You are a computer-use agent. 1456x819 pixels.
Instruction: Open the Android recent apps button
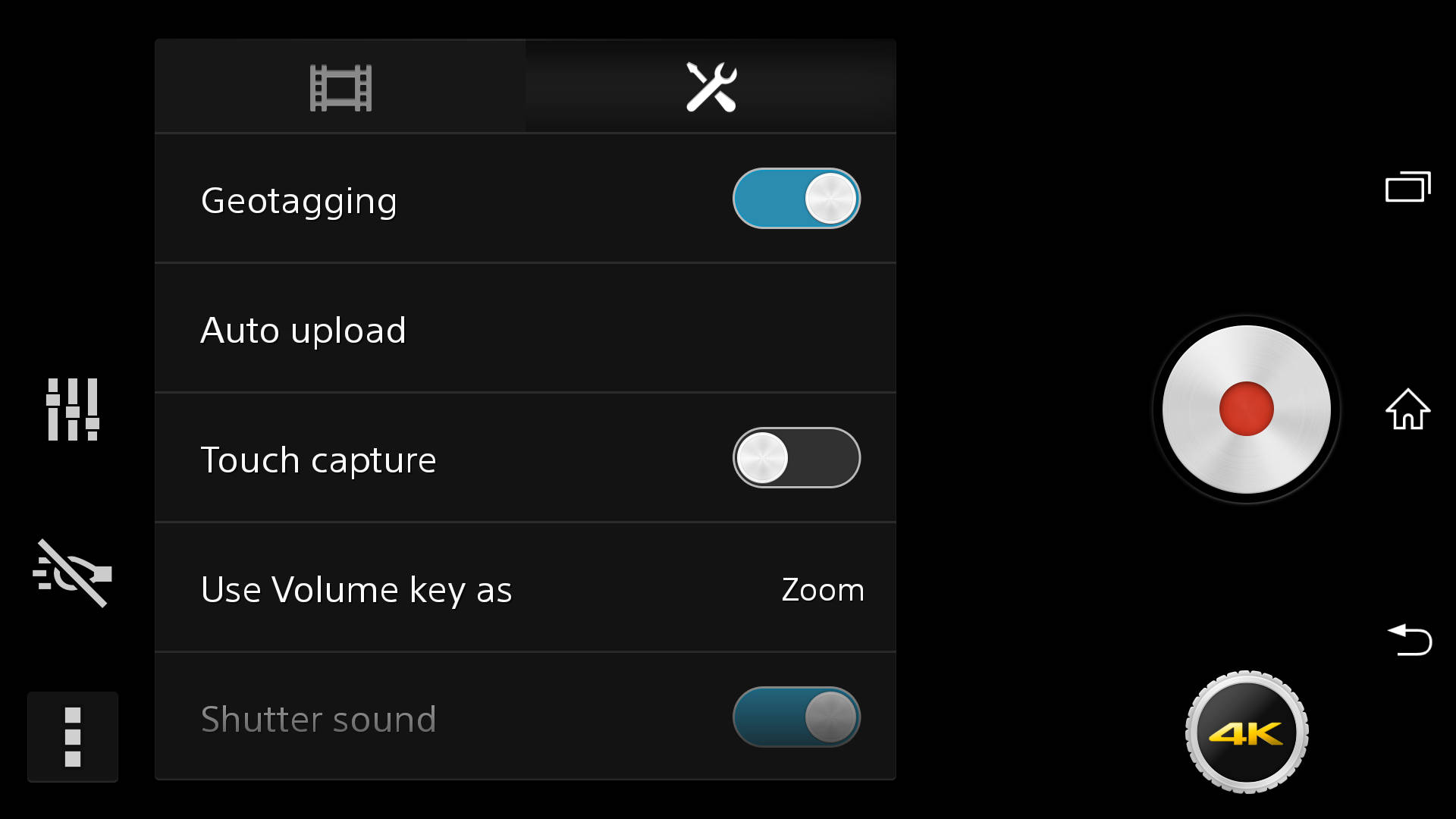click(1408, 187)
